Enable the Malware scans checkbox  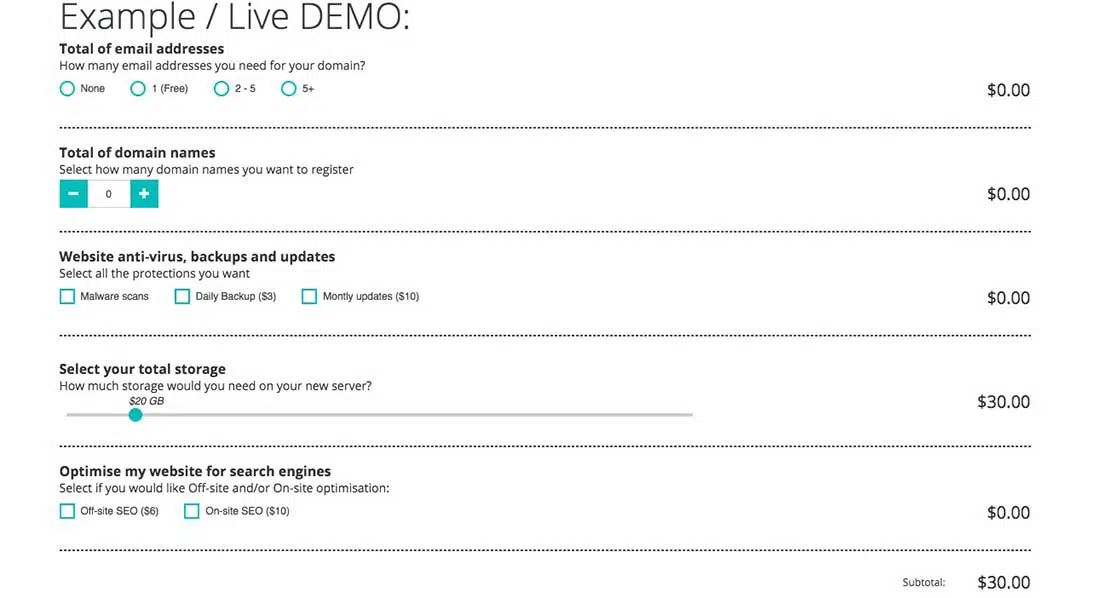coord(68,297)
